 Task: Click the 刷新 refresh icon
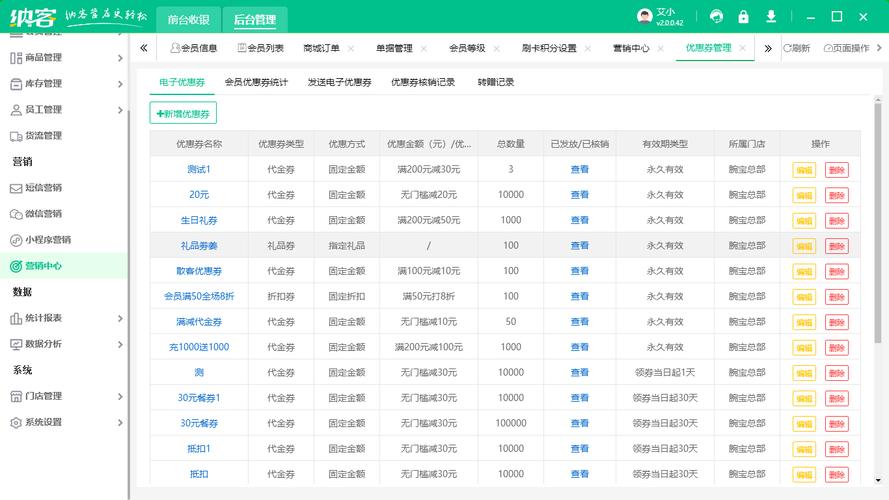[797, 48]
